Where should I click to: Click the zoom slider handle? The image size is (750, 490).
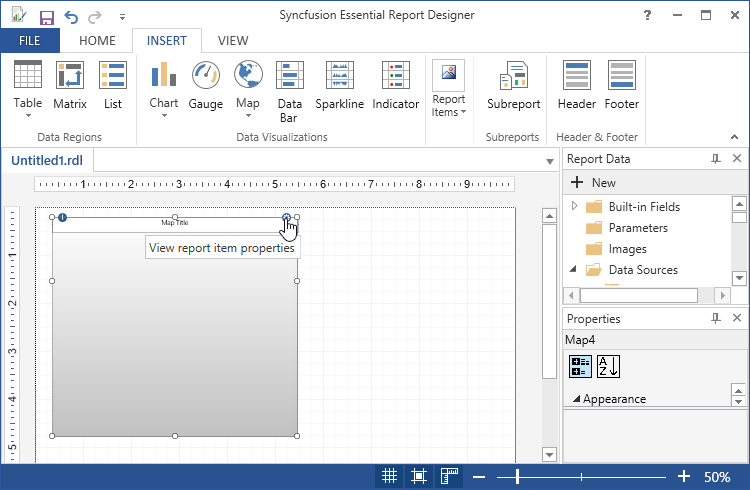pos(518,477)
